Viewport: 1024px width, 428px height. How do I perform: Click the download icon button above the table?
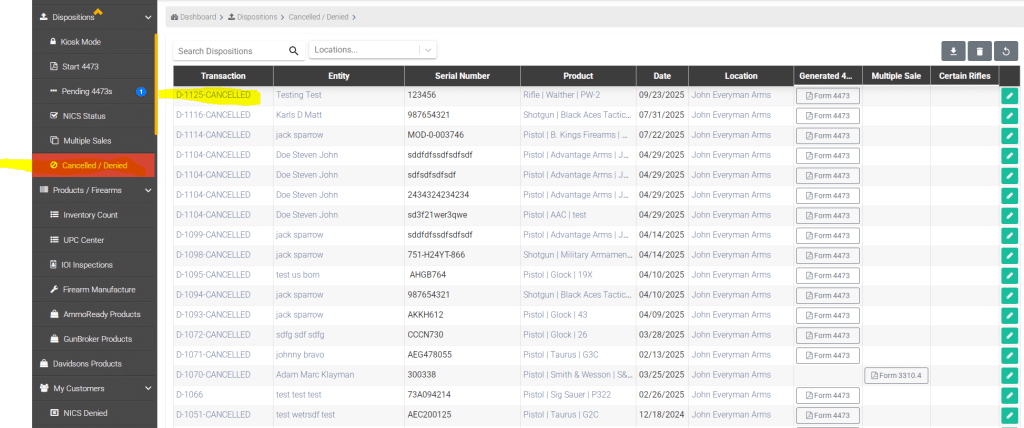tap(954, 50)
